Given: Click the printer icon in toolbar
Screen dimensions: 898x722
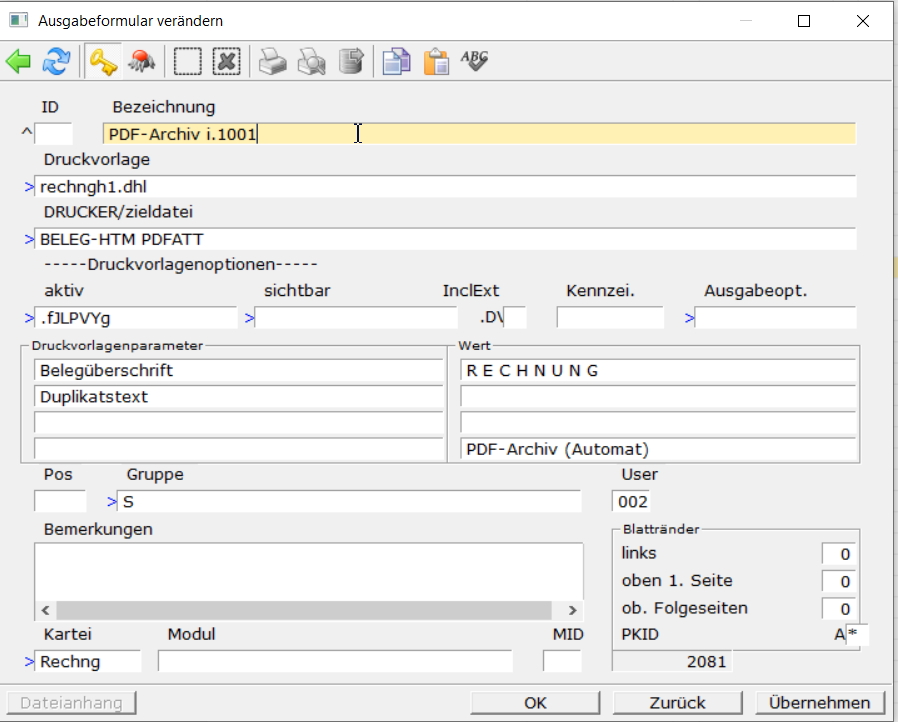Looking at the screenshot, I should (273, 62).
